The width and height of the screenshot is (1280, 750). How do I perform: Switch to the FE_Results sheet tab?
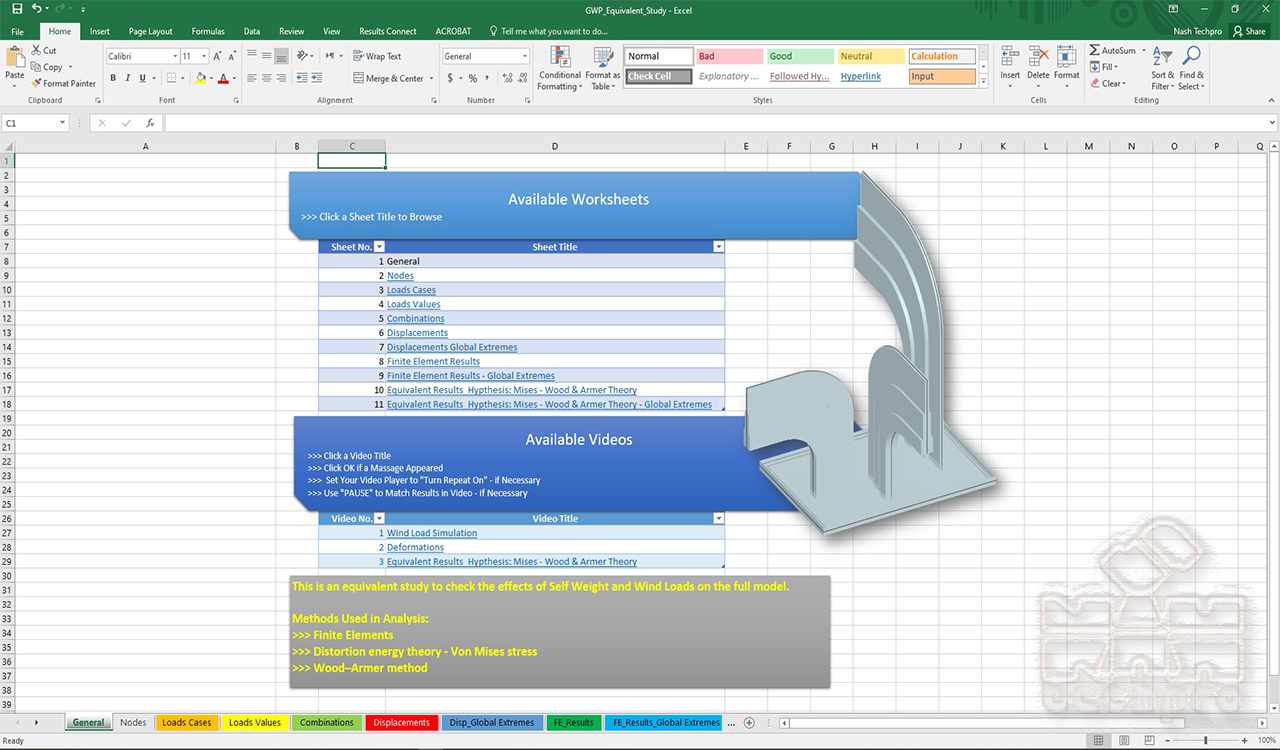573,723
